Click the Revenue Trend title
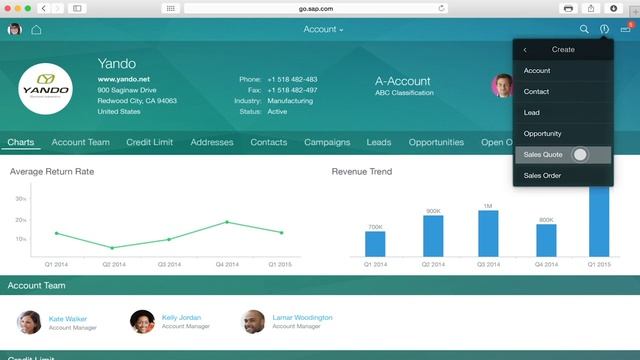Image resolution: width=640 pixels, height=360 pixels. (362, 172)
